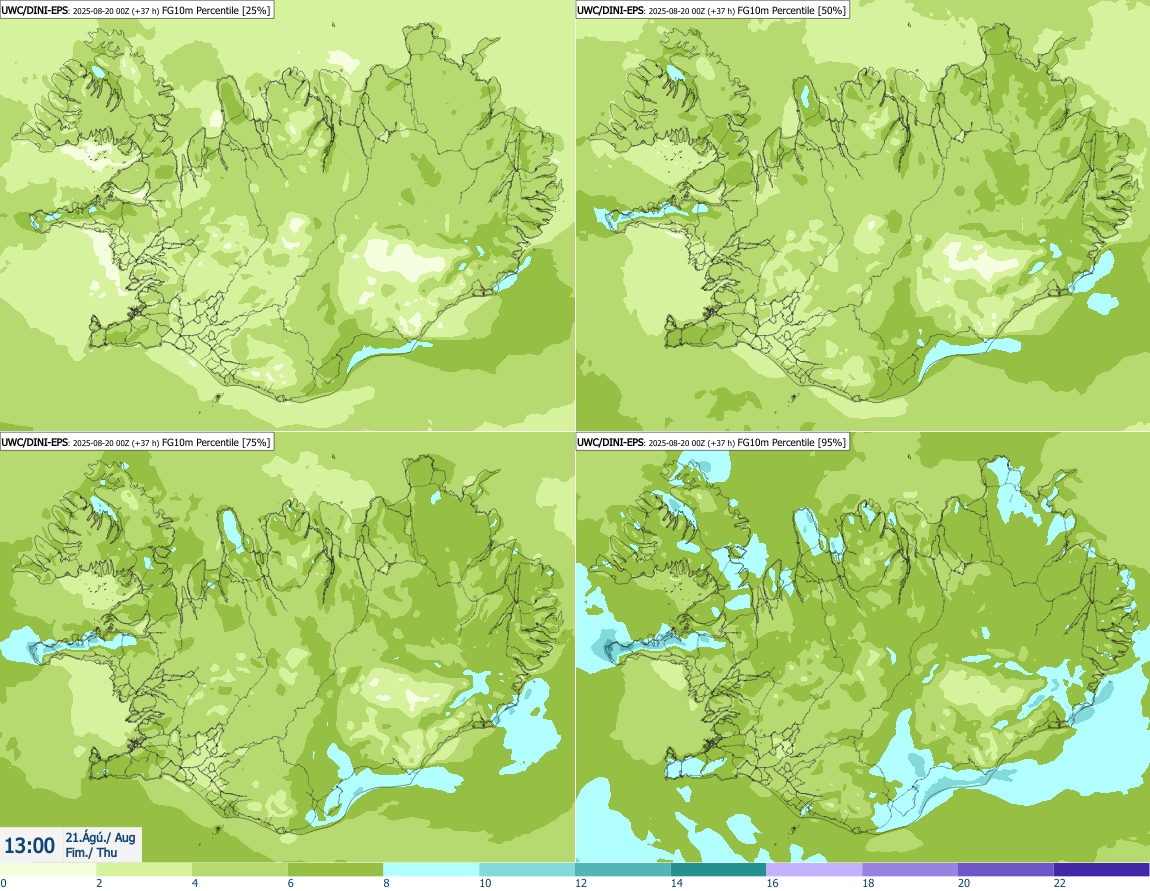Click the legend value label '2'

coord(99,883)
